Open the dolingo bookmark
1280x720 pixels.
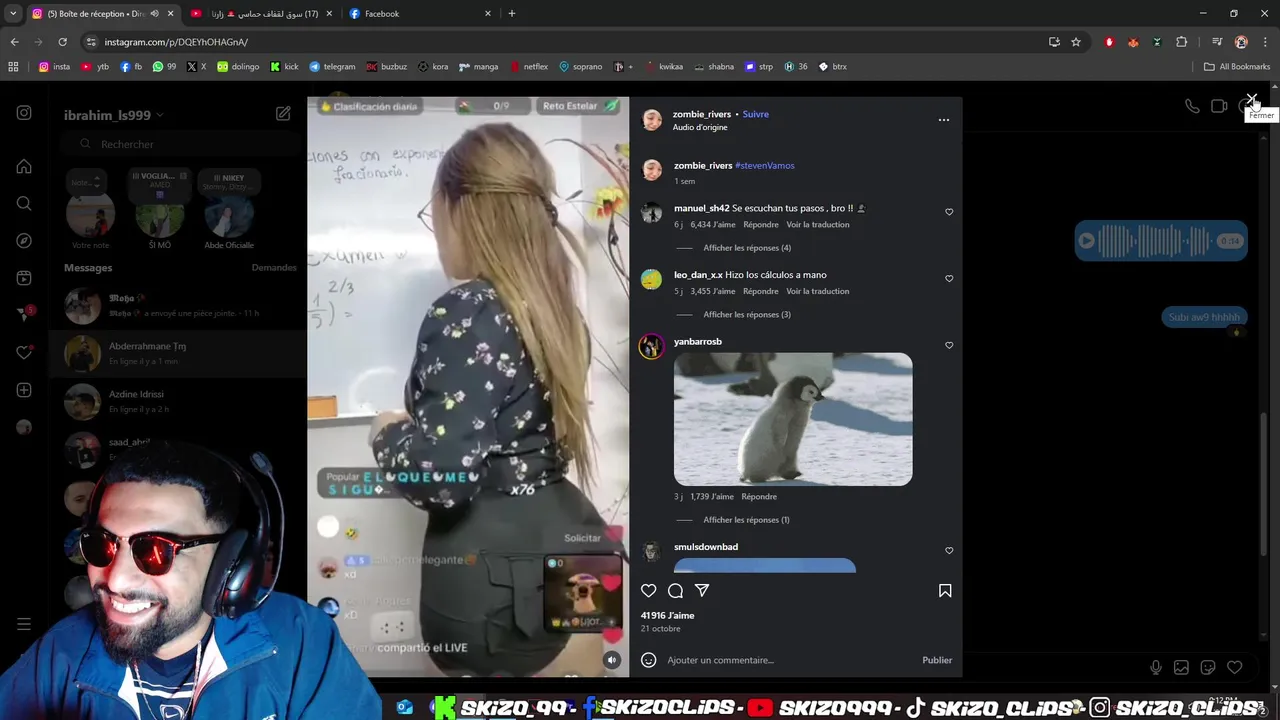(x=238, y=67)
